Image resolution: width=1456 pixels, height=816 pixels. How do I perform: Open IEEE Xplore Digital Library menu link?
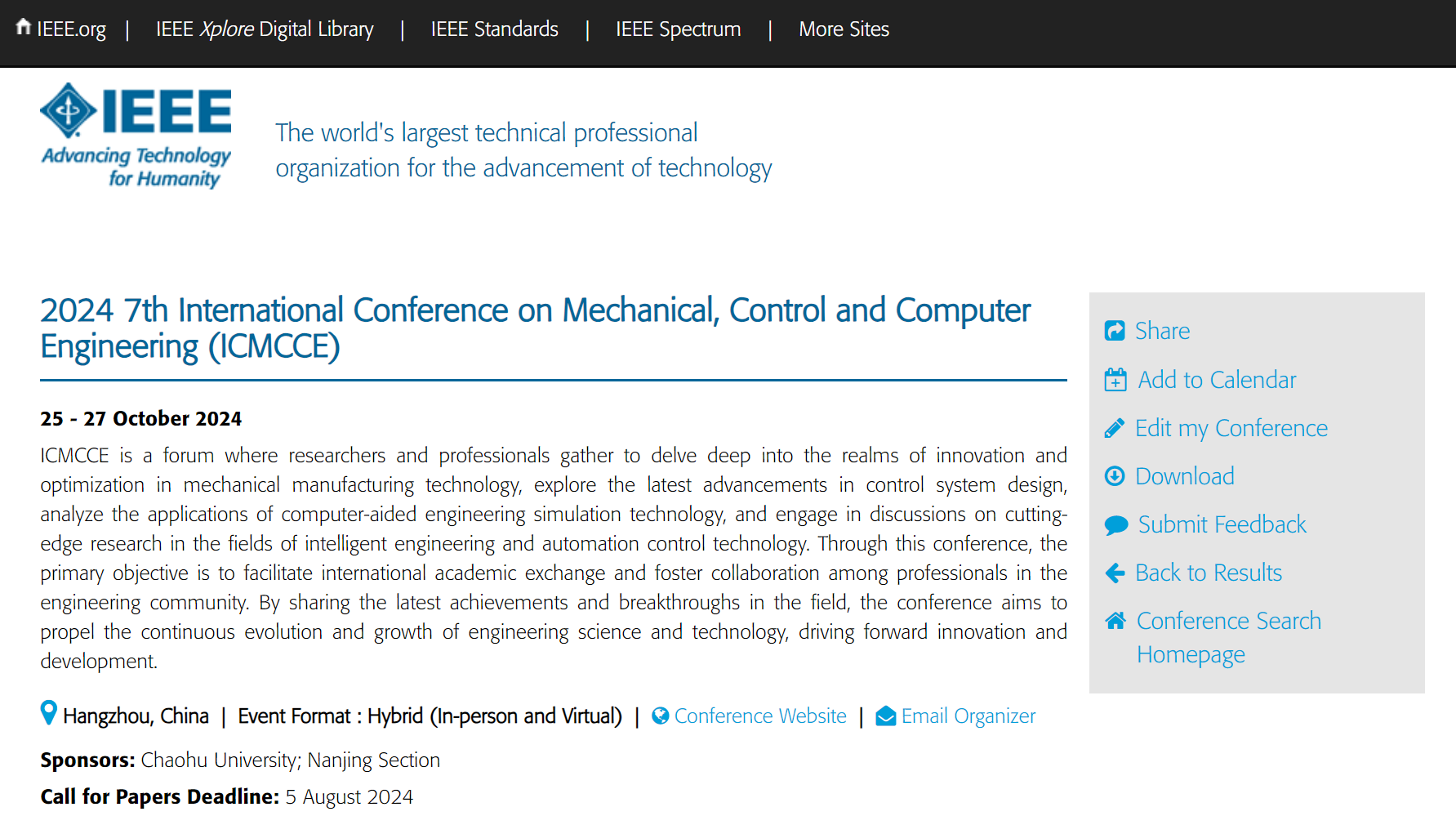[265, 29]
